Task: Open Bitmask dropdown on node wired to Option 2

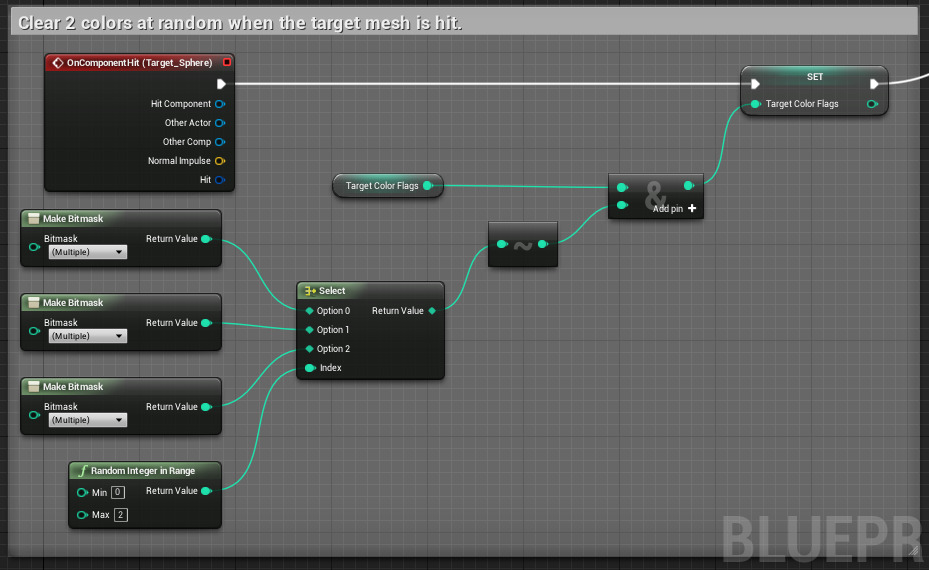Action: tap(88, 421)
